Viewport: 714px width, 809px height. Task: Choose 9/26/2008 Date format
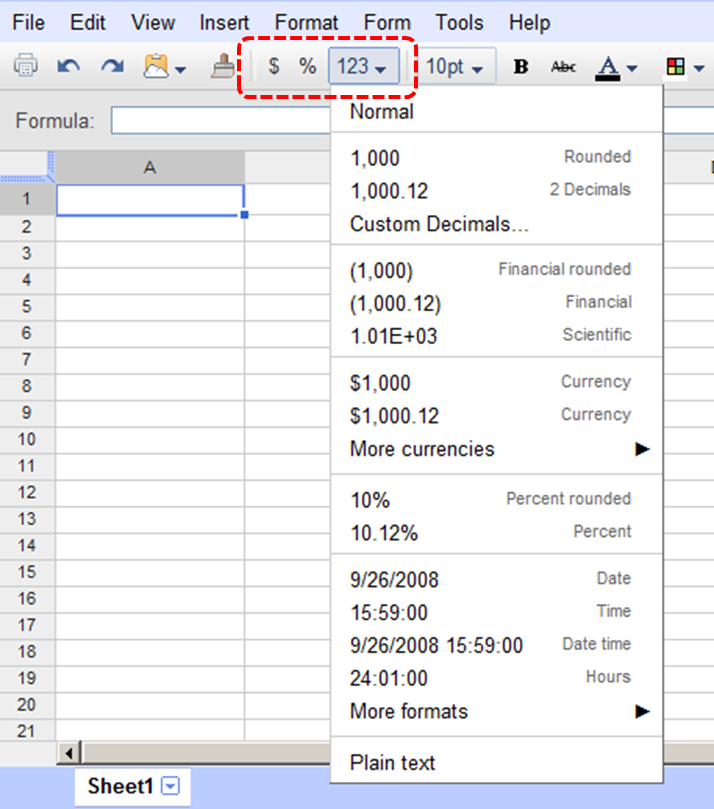tap(496, 579)
